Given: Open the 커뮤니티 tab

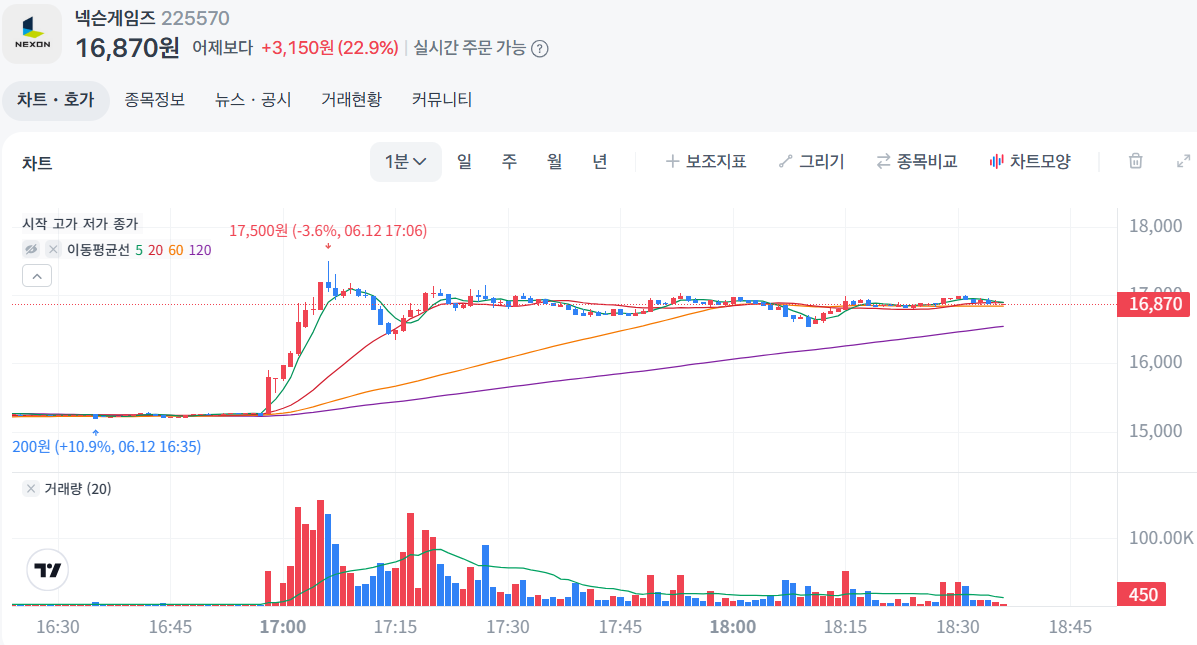Looking at the screenshot, I should pos(440,100).
